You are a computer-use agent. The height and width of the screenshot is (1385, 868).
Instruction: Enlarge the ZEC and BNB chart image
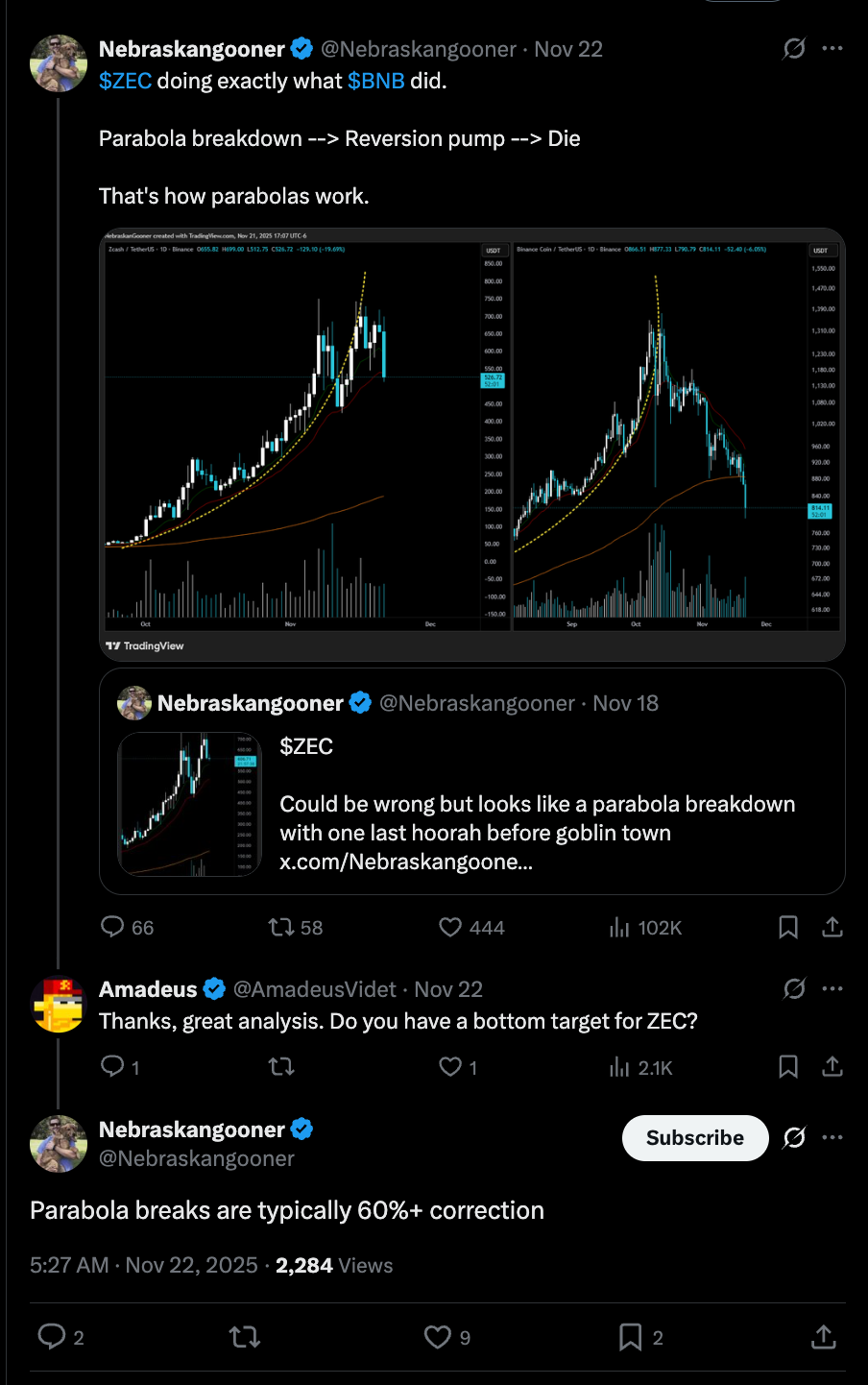click(x=472, y=442)
